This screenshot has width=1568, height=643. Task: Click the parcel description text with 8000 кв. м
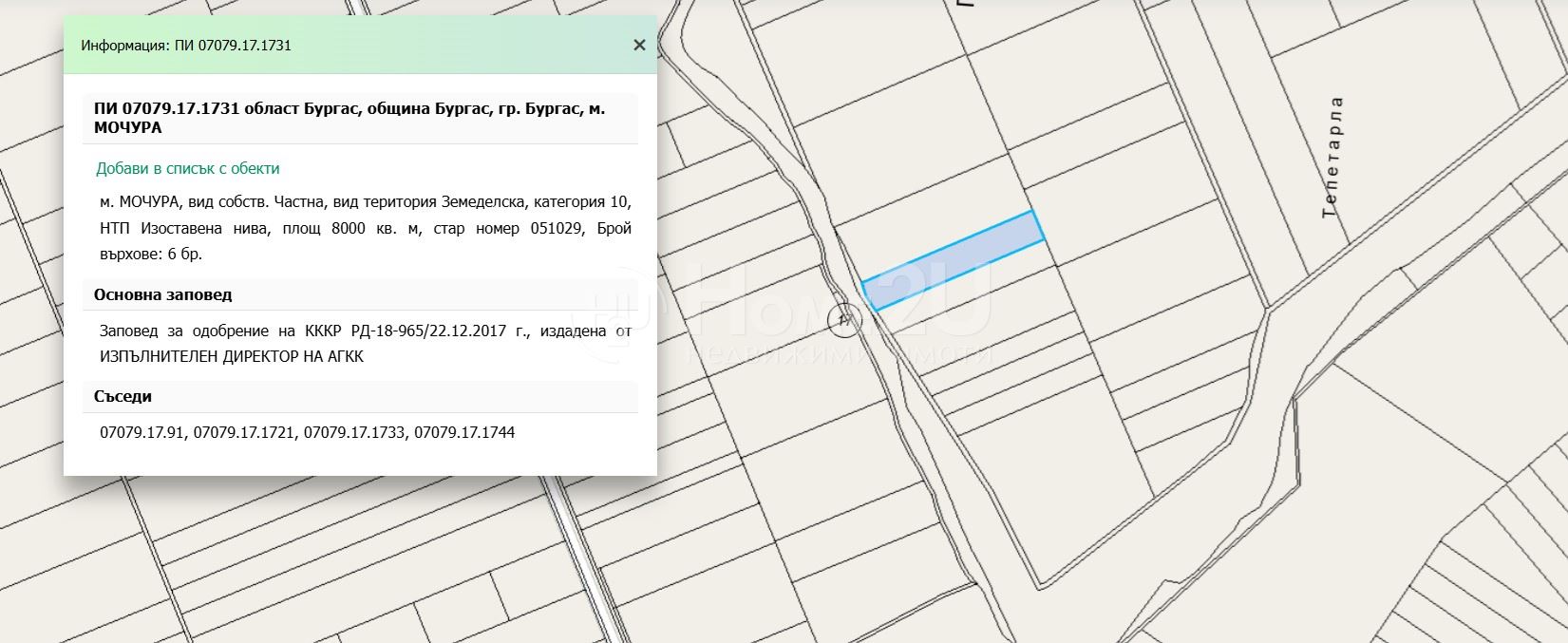(x=365, y=228)
